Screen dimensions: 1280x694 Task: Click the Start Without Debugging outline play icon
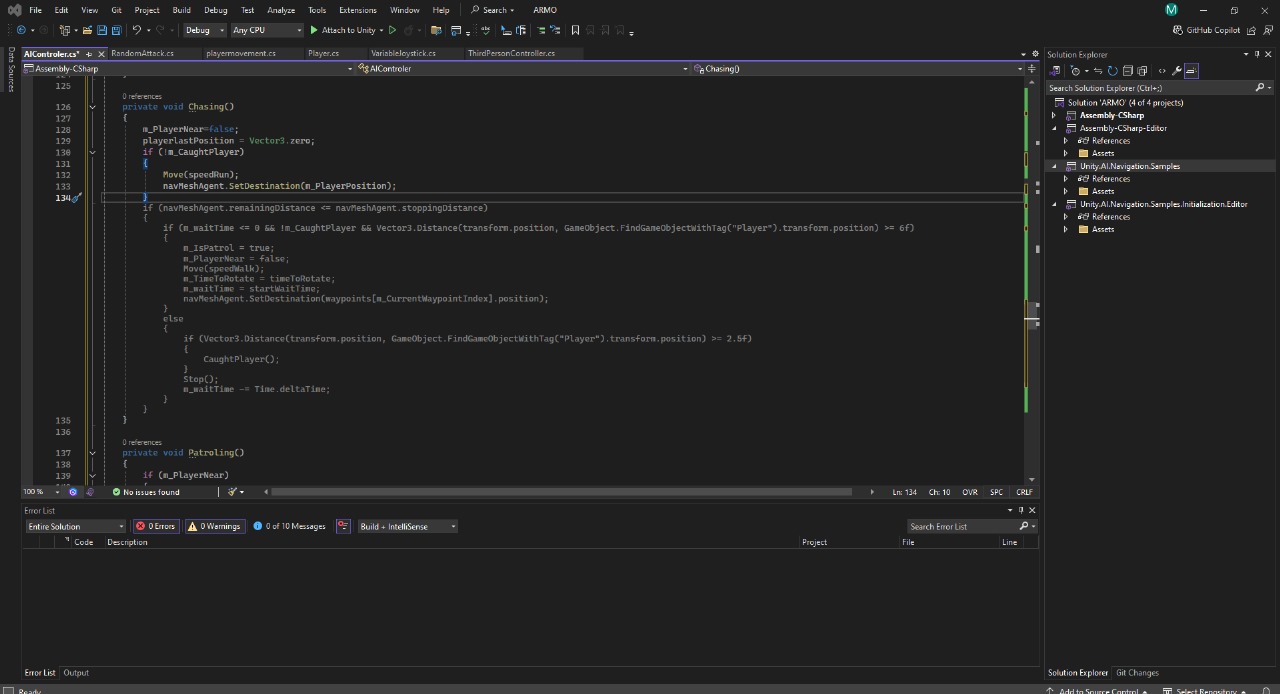pos(392,30)
